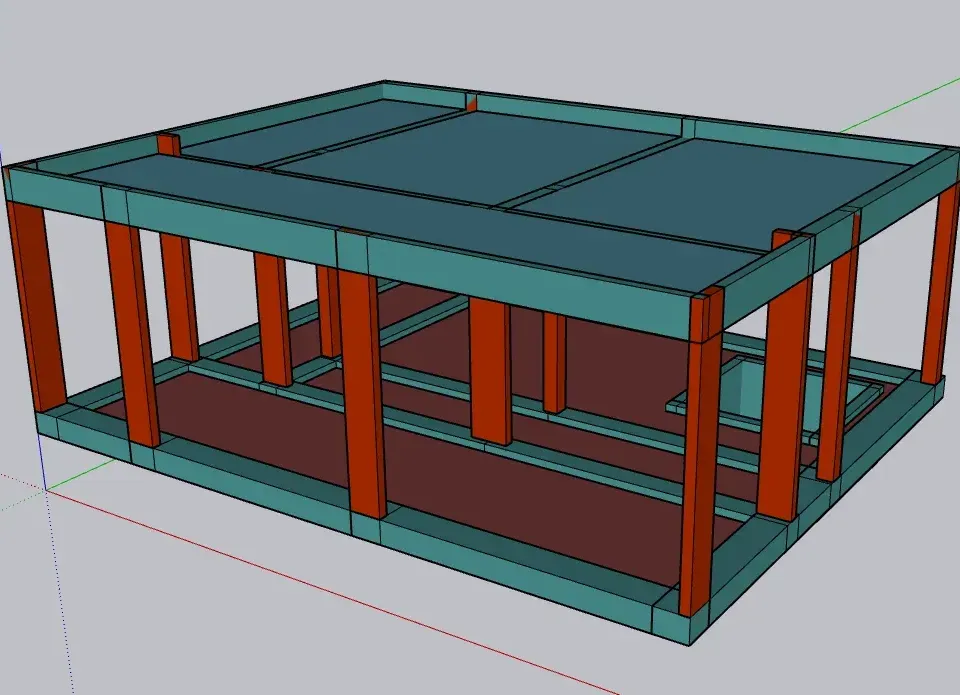Click the solid red axis line
Image resolution: width=960 pixels, height=695 pixels.
coord(331,594)
